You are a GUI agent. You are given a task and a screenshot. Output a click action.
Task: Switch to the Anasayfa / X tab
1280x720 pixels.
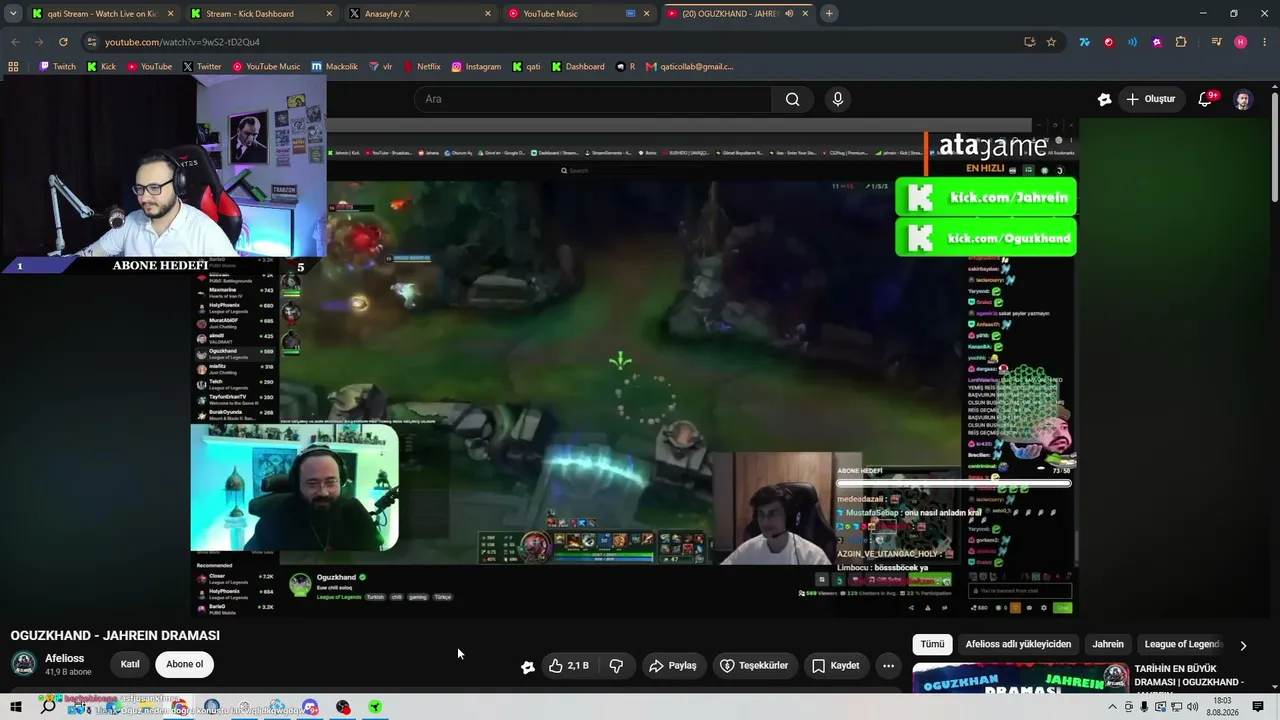pos(421,14)
